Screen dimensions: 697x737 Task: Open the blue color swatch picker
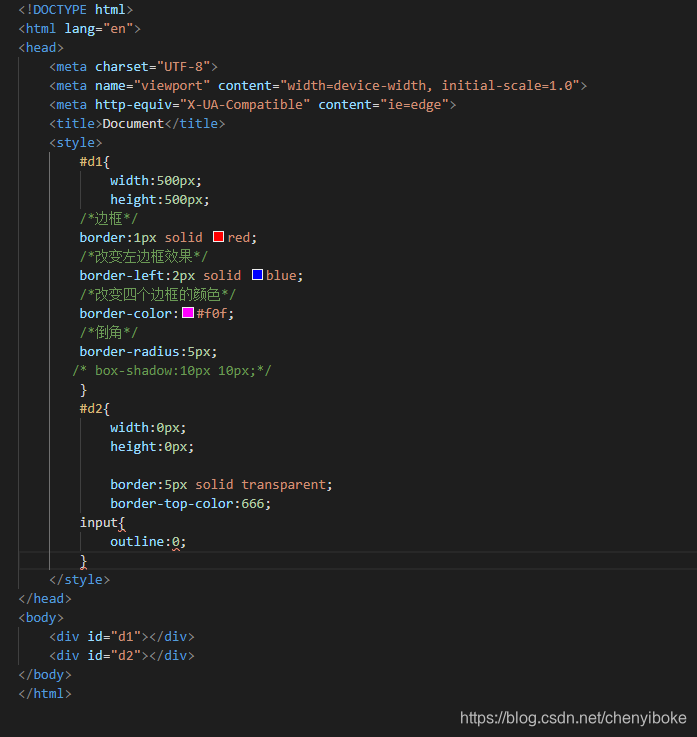pos(257,274)
